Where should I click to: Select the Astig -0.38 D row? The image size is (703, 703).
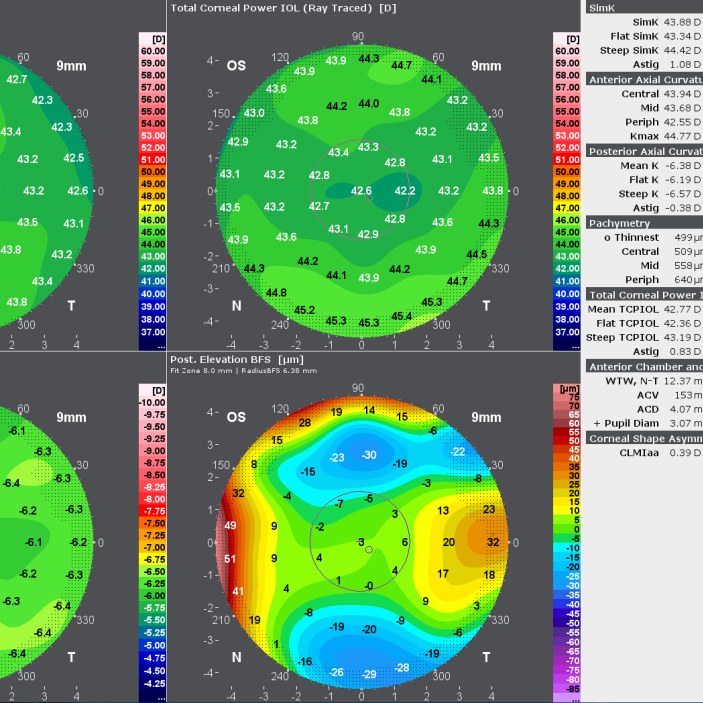(667, 208)
